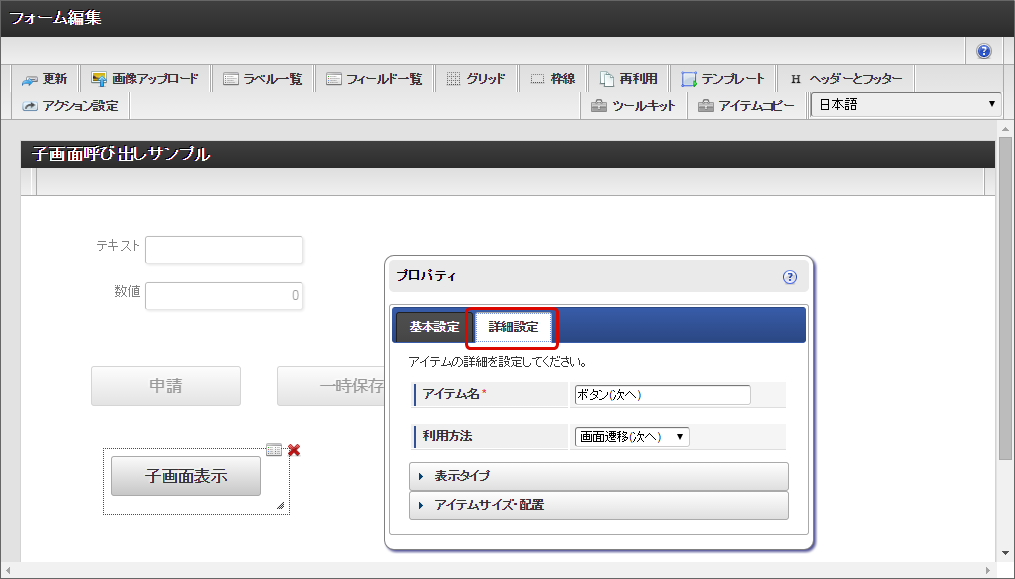Click the アイテム名 input field
Image resolution: width=1015 pixels, height=579 pixels.
coord(662,394)
